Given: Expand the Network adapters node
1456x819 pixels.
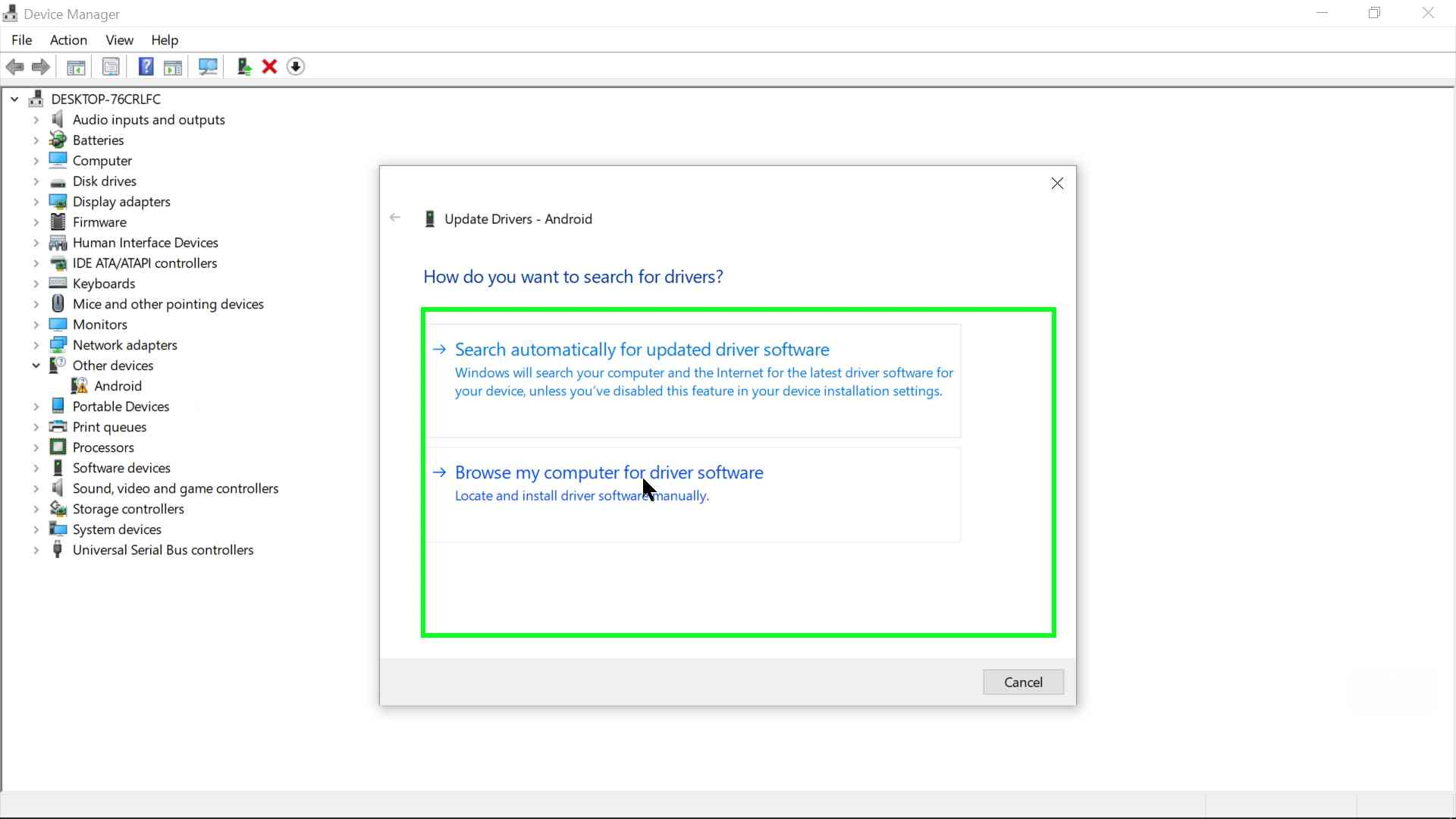Looking at the screenshot, I should click(36, 345).
